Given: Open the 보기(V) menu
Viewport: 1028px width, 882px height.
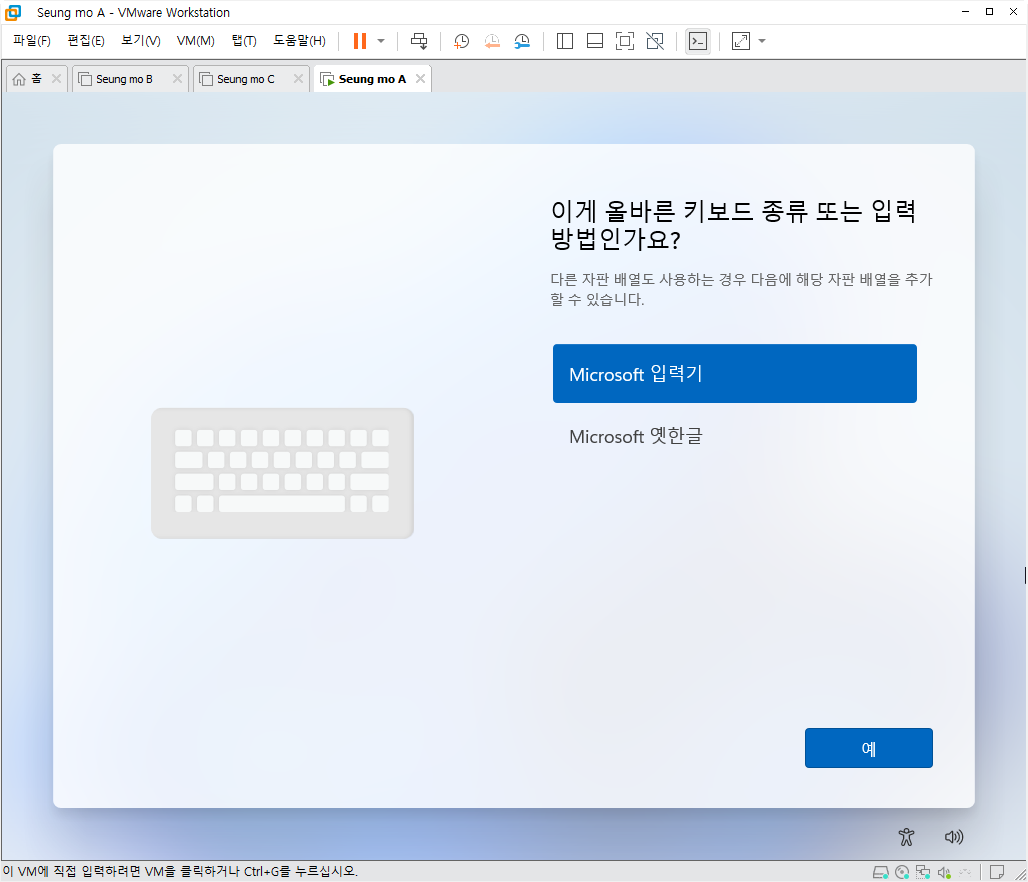Looking at the screenshot, I should [x=141, y=41].
